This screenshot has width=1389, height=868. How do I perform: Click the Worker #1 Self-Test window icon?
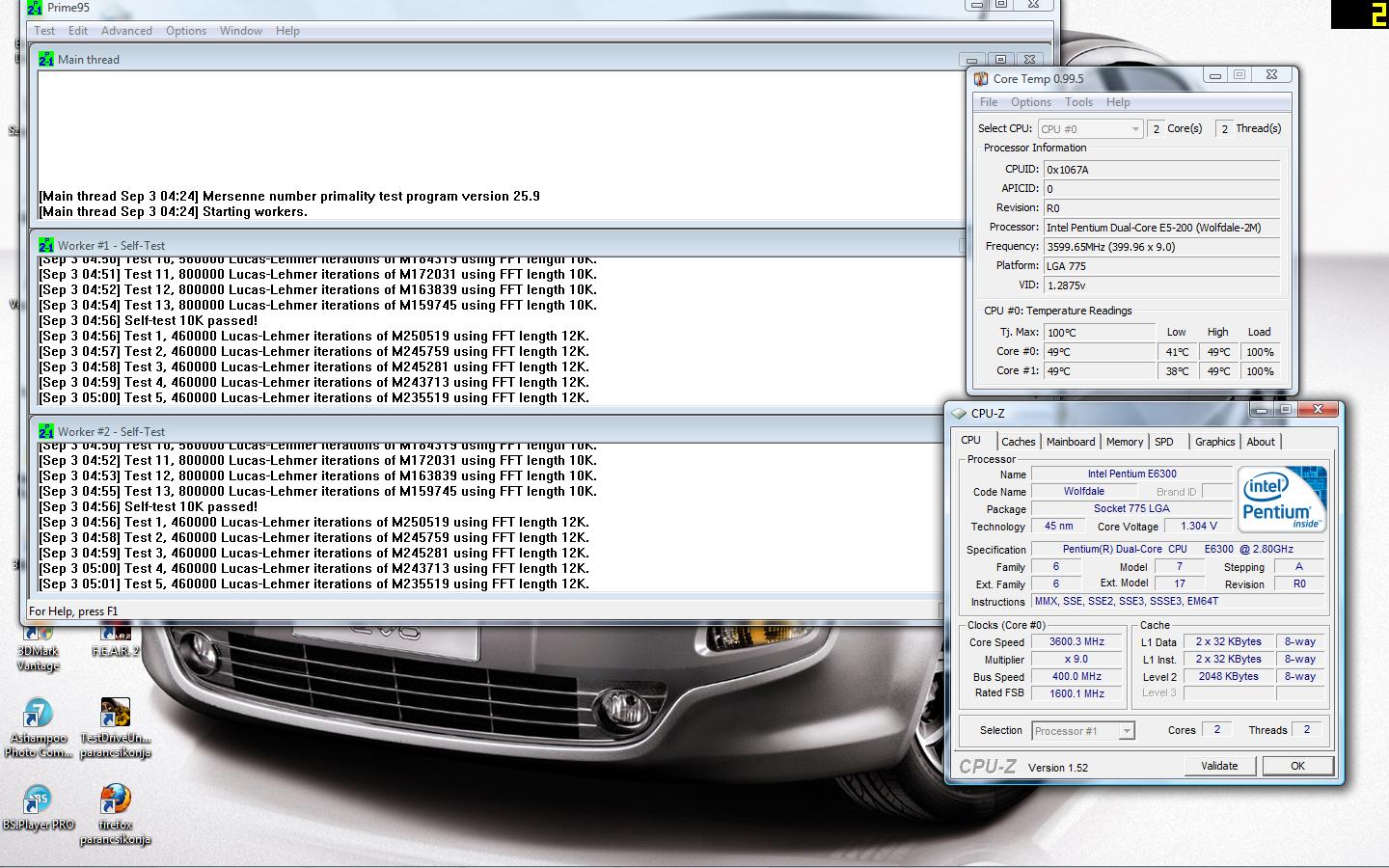tap(46, 245)
